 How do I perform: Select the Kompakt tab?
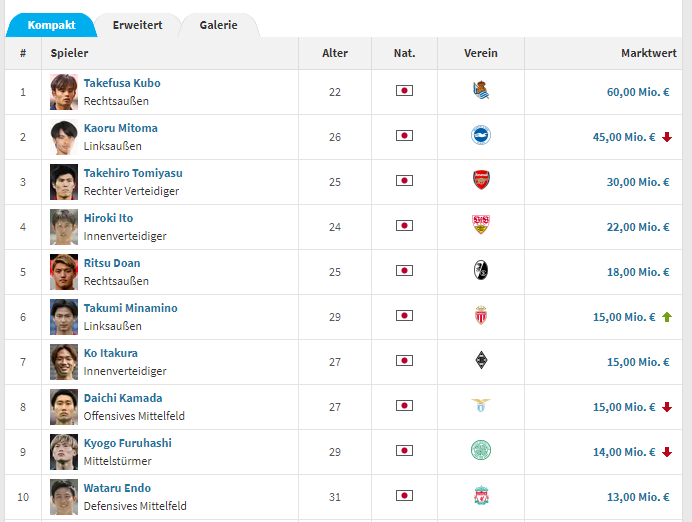point(51,25)
